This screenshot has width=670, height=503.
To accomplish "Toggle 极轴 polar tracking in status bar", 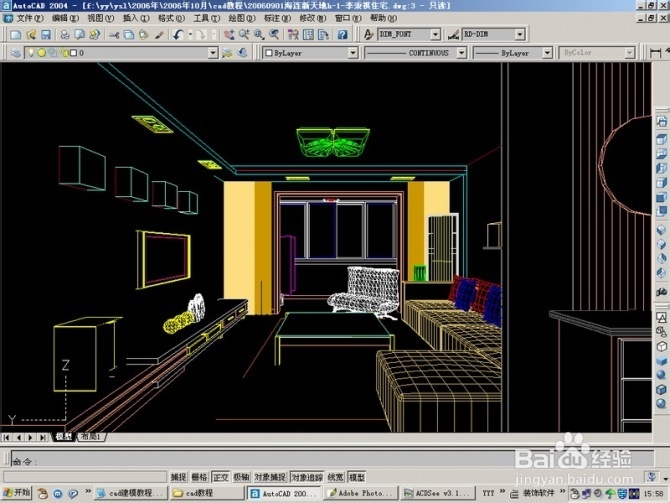I will click(x=241, y=477).
